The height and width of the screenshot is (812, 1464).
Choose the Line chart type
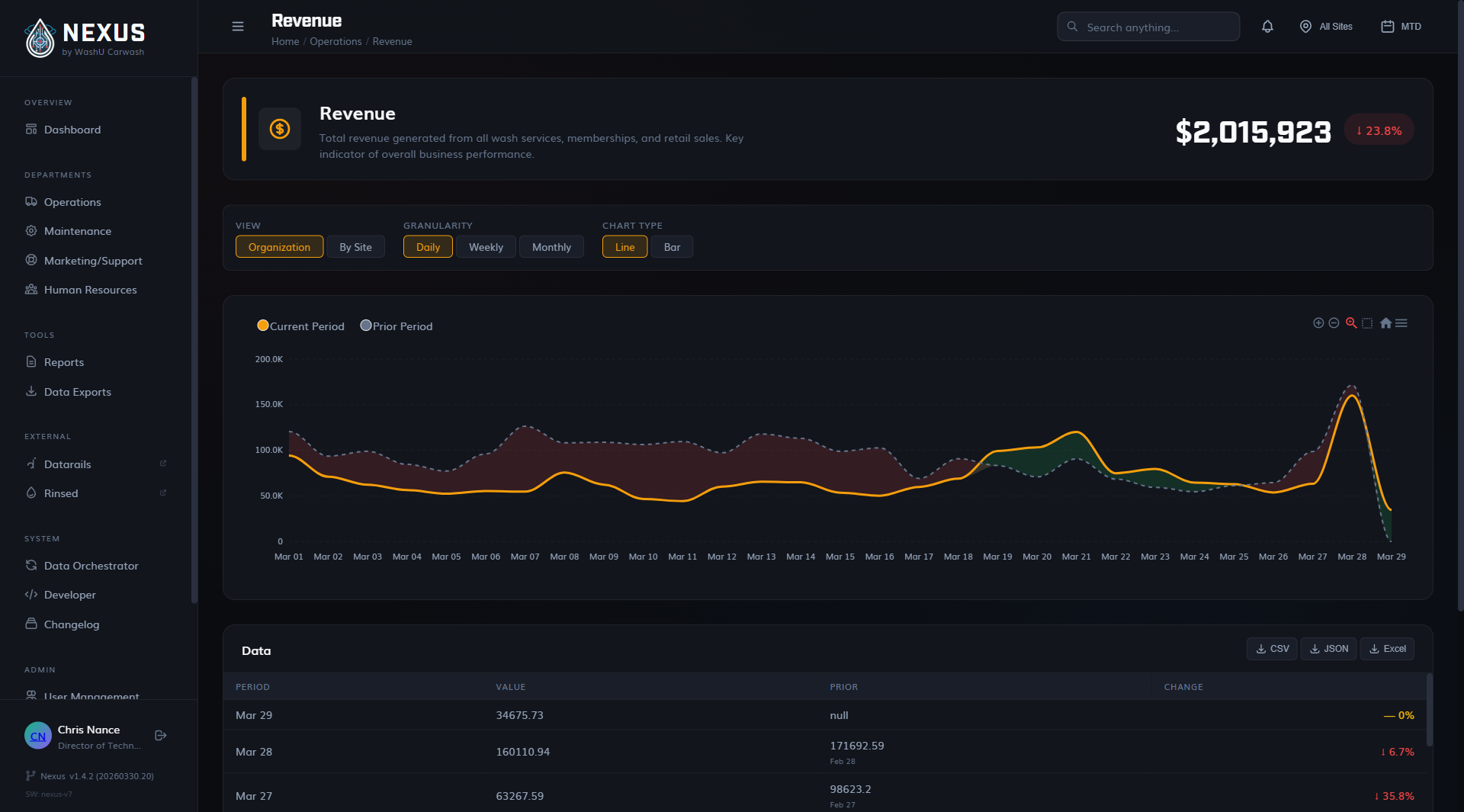[624, 247]
